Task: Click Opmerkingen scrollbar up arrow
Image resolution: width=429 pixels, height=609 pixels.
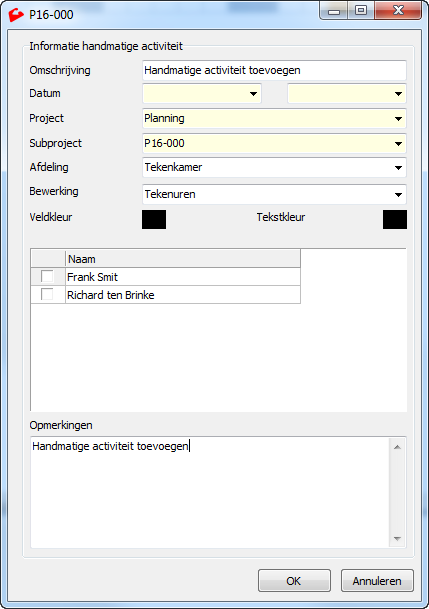Action: [x=397, y=447]
